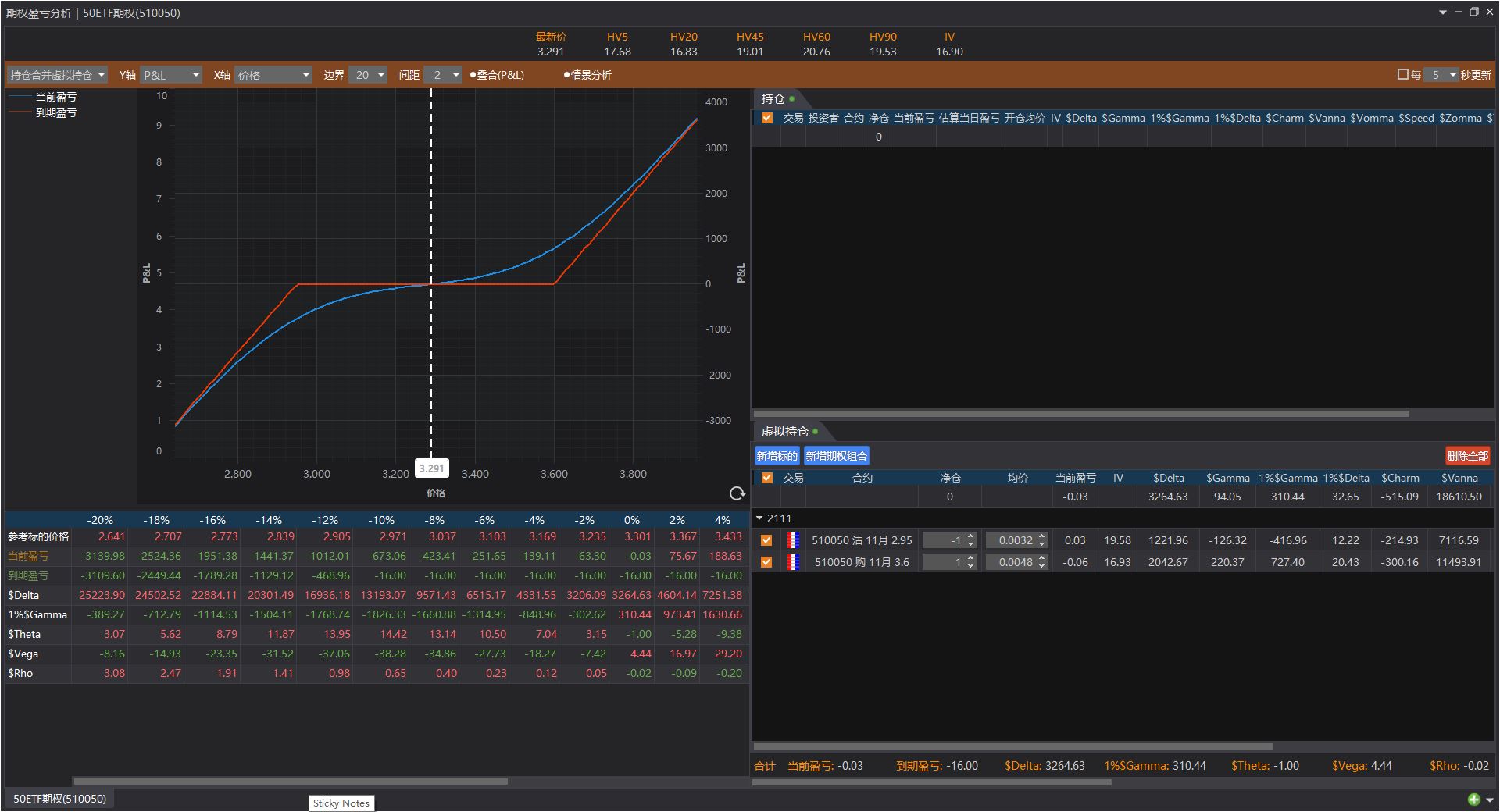Decrease average price for 购 11月 3.6 contract
The width and height of the screenshot is (1500, 812).
[1042, 566]
